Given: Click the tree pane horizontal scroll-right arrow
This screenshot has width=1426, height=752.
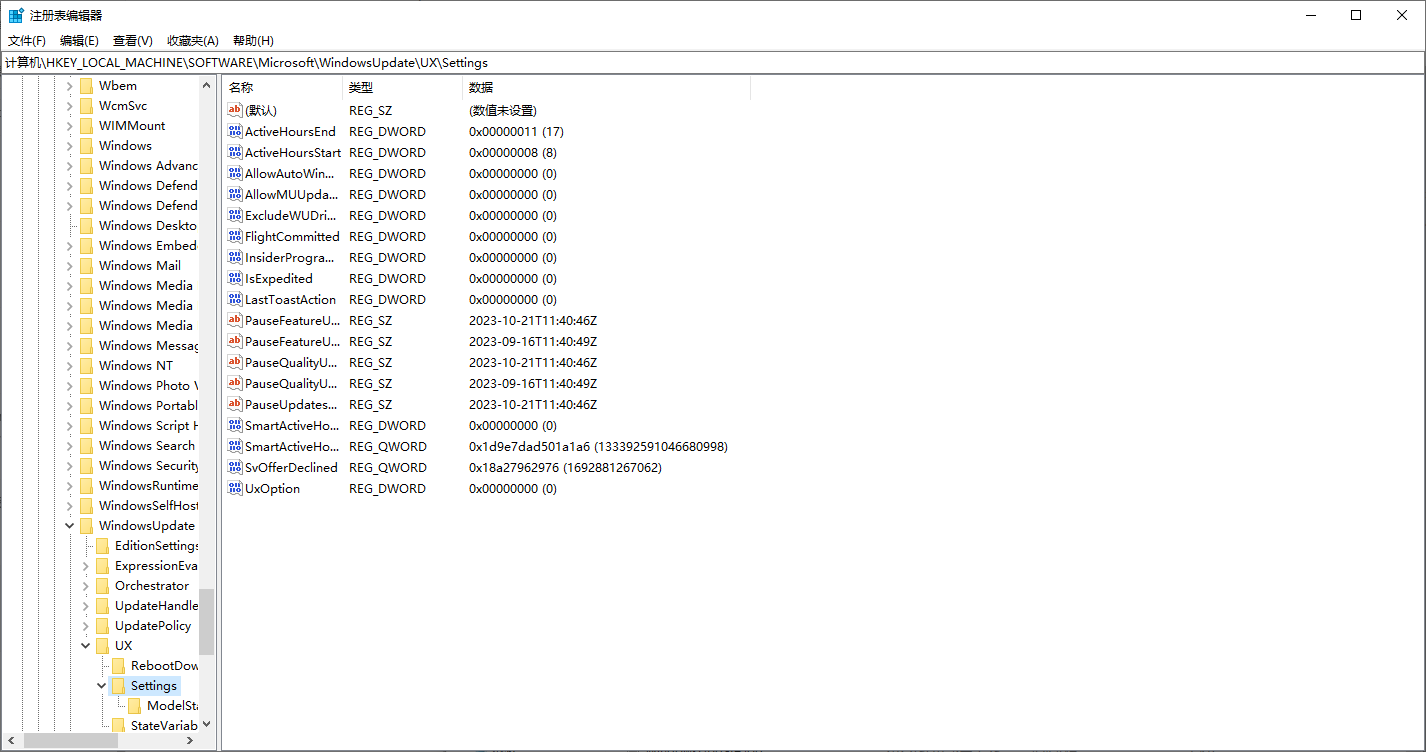Looking at the screenshot, I should 190,741.
